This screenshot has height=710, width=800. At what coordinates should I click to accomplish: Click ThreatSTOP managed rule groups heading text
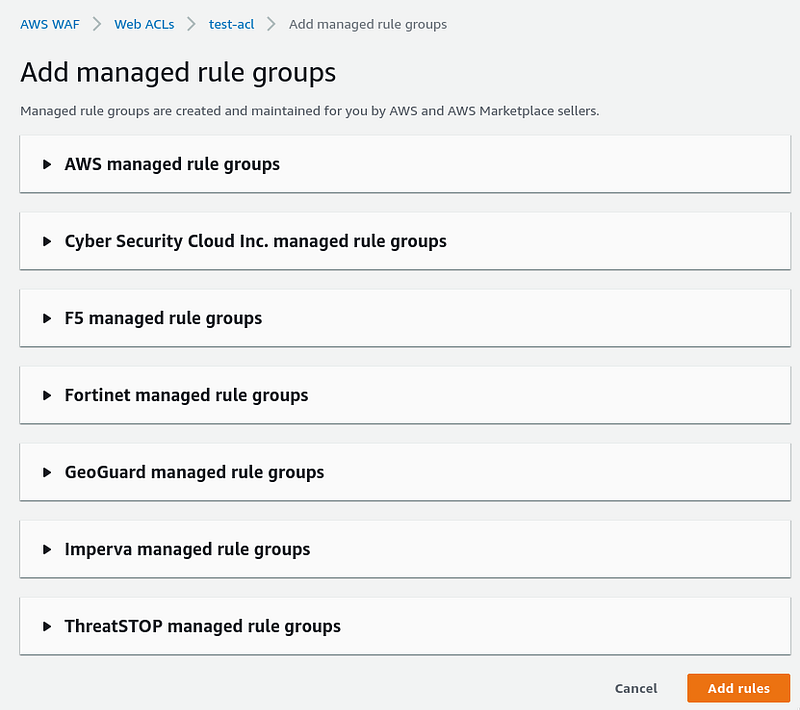pyautogui.click(x=203, y=626)
